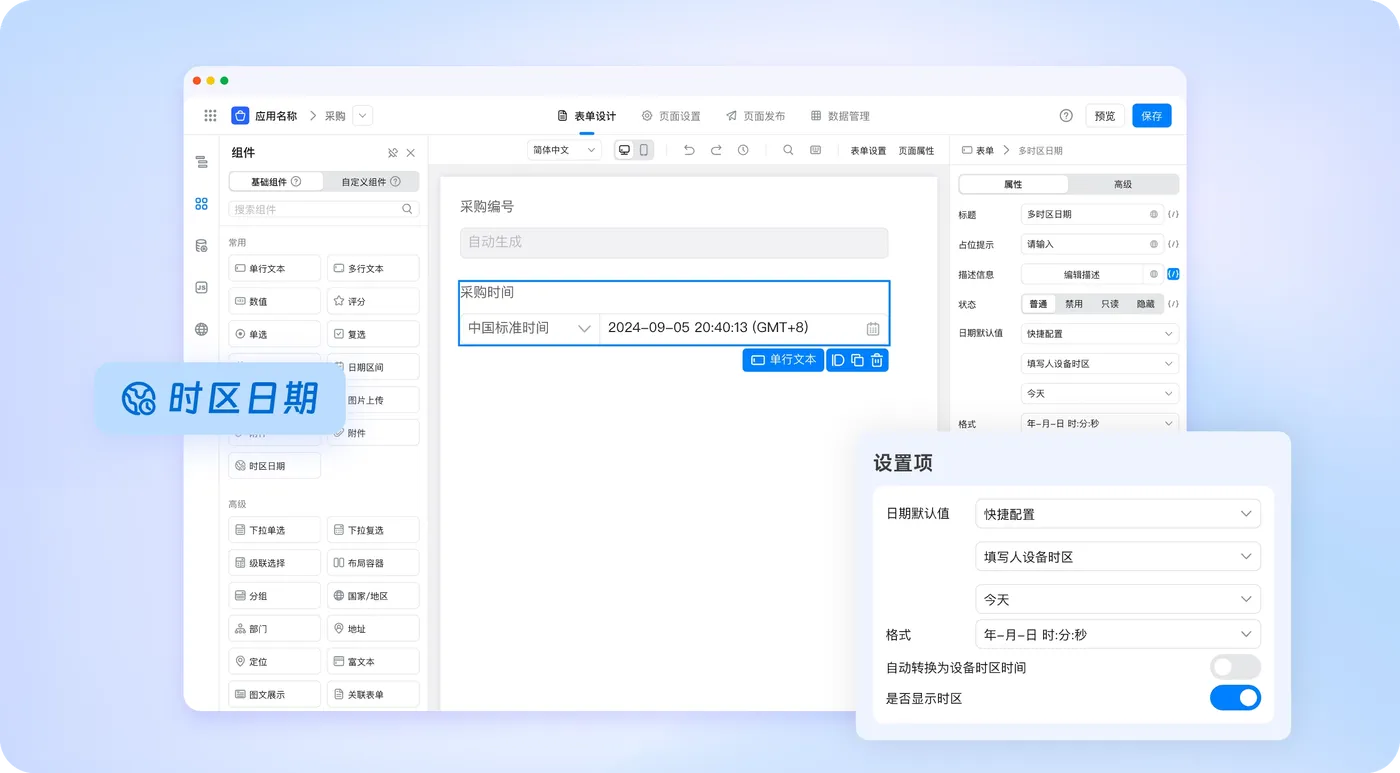The image size is (1400, 773).
Task: Click the blue {/} icon beside 描述信息
Action: tap(1173, 274)
